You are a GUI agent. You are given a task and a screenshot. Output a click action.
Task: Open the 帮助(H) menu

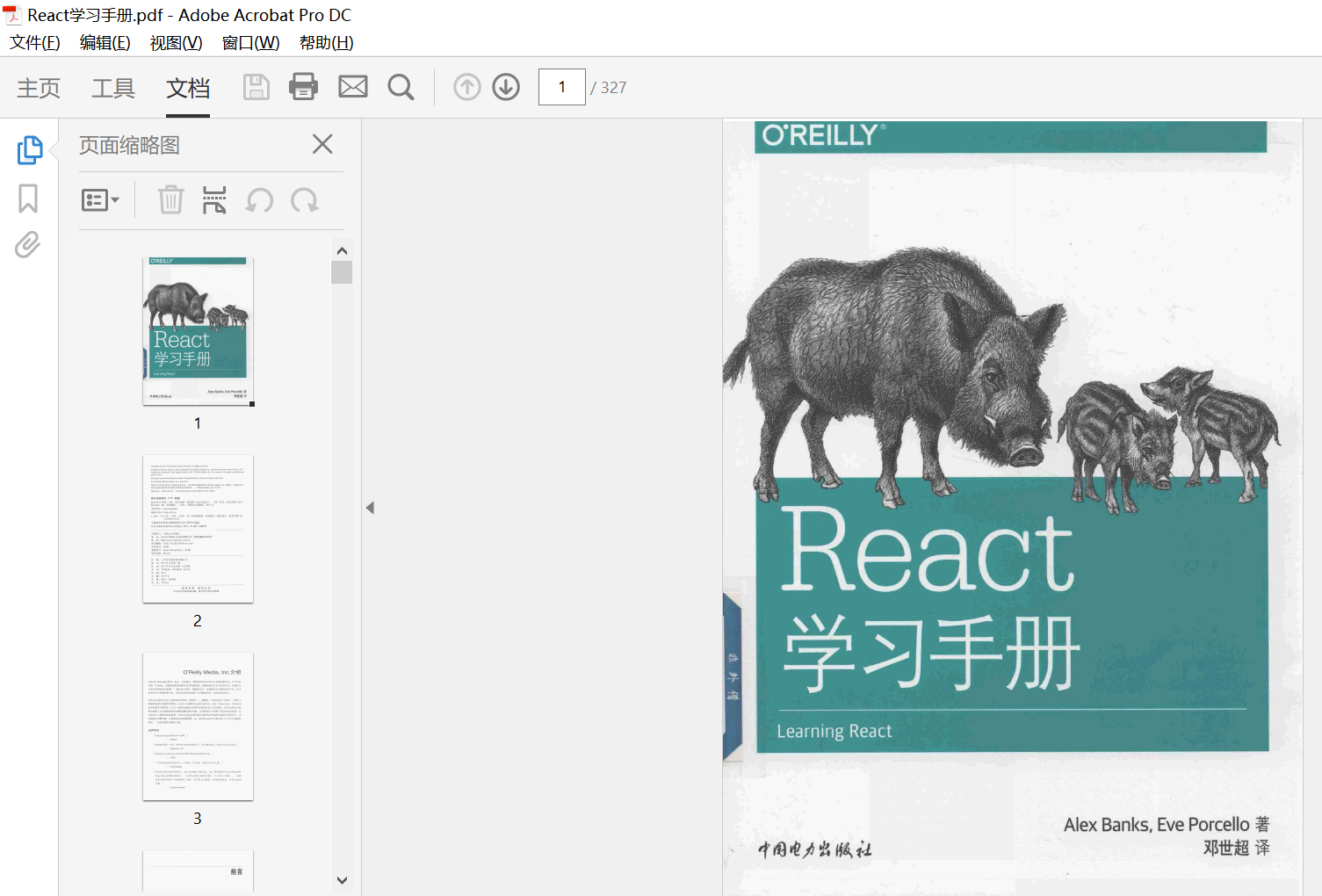point(326,43)
